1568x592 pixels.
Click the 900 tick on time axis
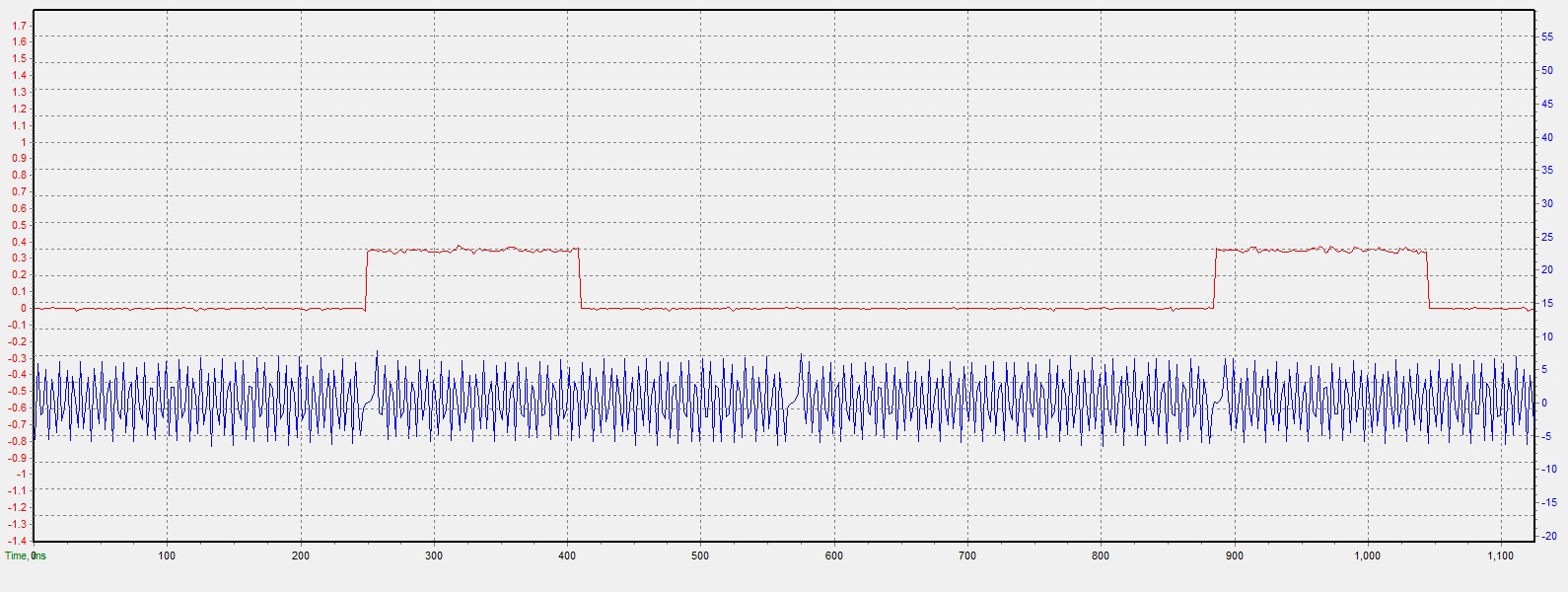tap(1234, 556)
